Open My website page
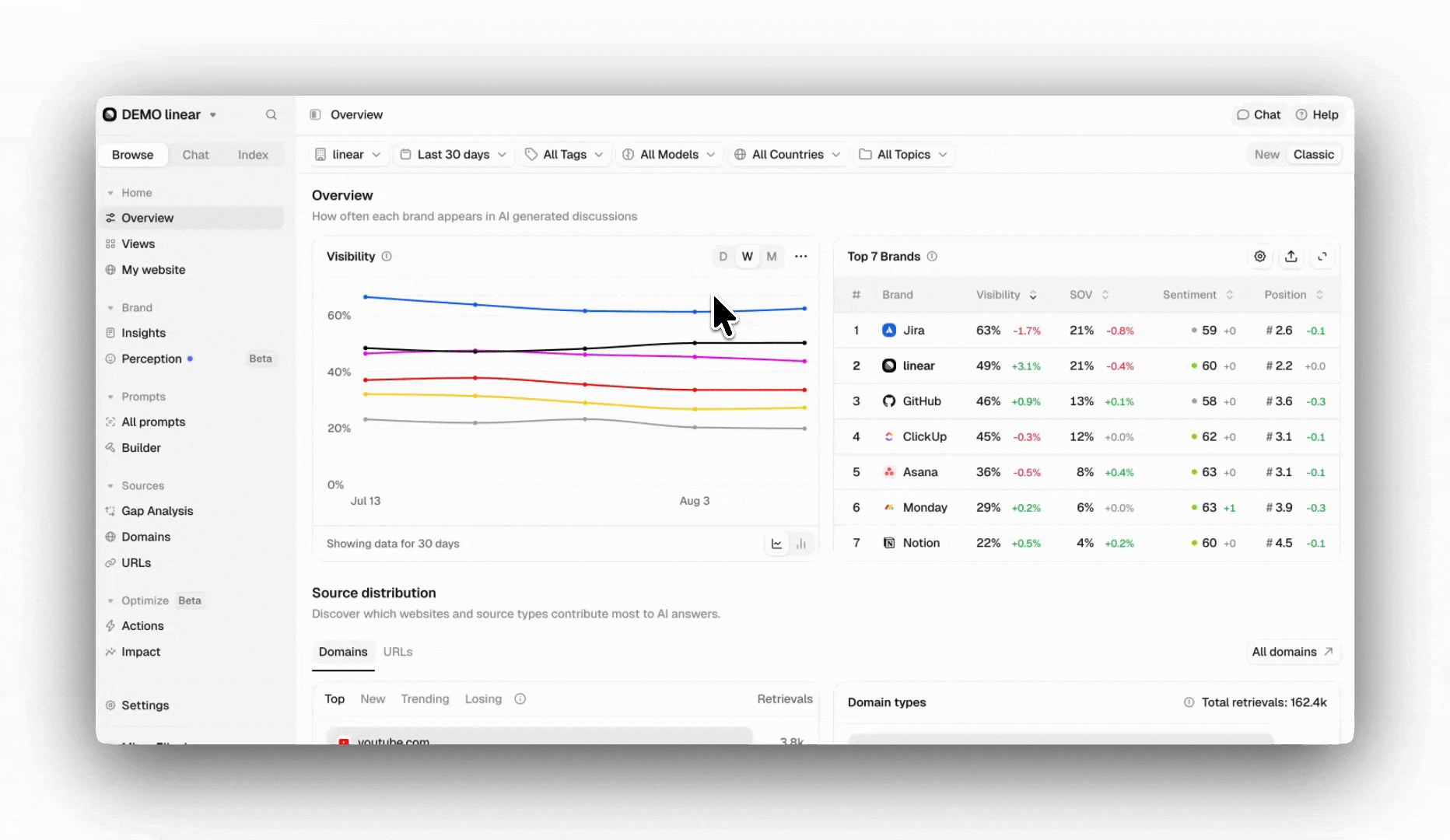Viewport: 1450px width, 840px height. [x=153, y=270]
